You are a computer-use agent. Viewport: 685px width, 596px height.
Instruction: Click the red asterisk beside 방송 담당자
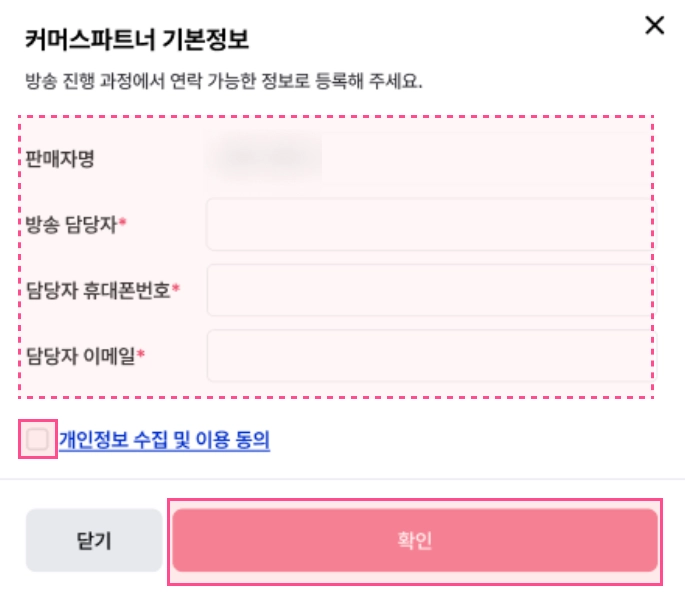tap(123, 223)
